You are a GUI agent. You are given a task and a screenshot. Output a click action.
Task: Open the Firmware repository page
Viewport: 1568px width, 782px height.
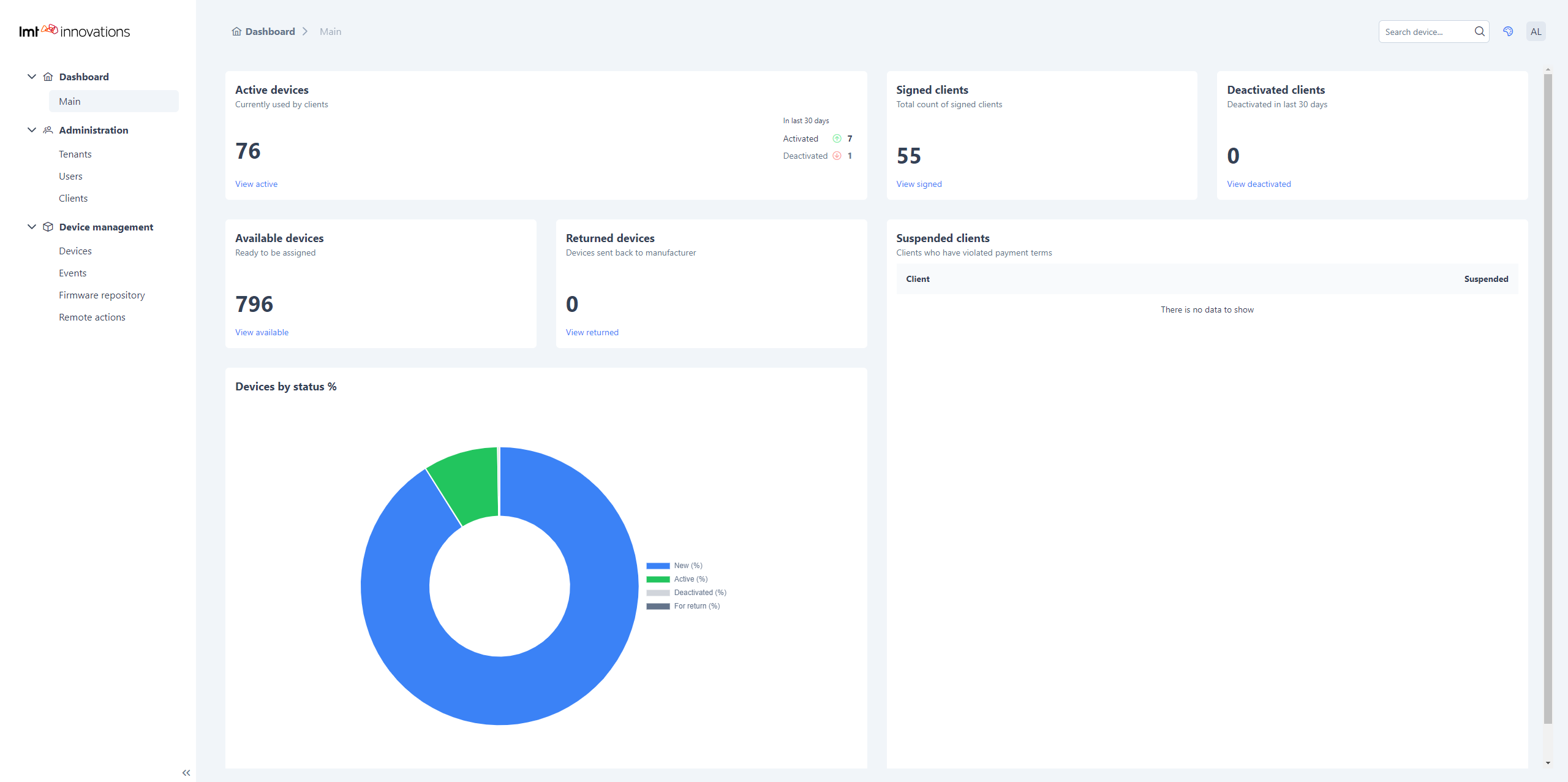(x=102, y=295)
